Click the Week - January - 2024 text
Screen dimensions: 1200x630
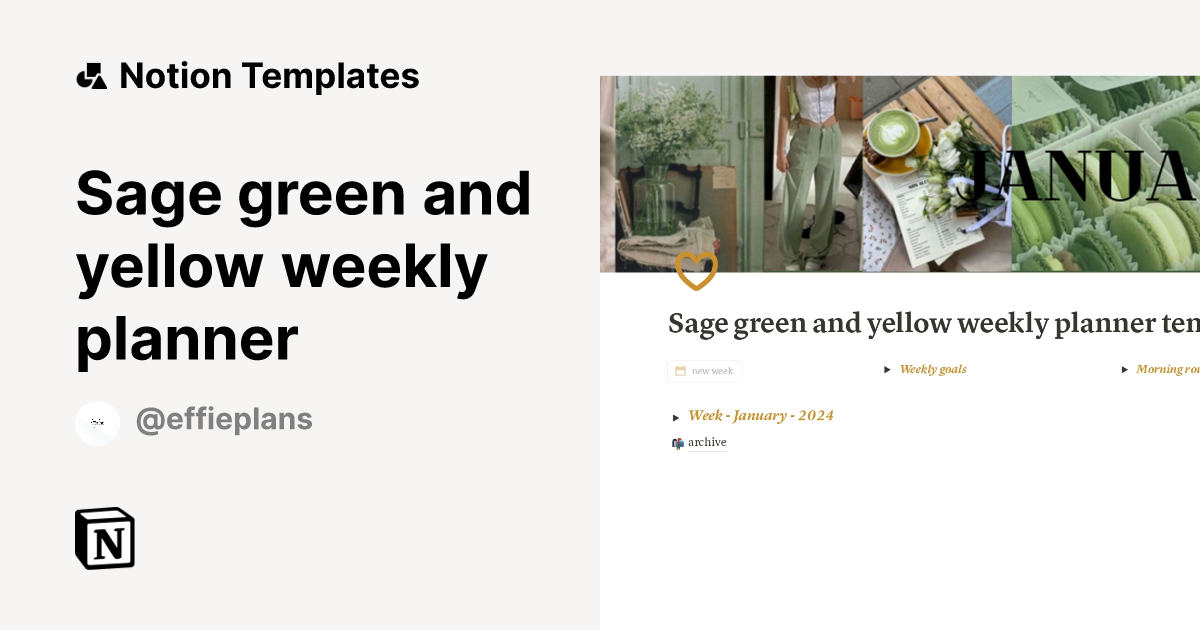click(x=761, y=416)
